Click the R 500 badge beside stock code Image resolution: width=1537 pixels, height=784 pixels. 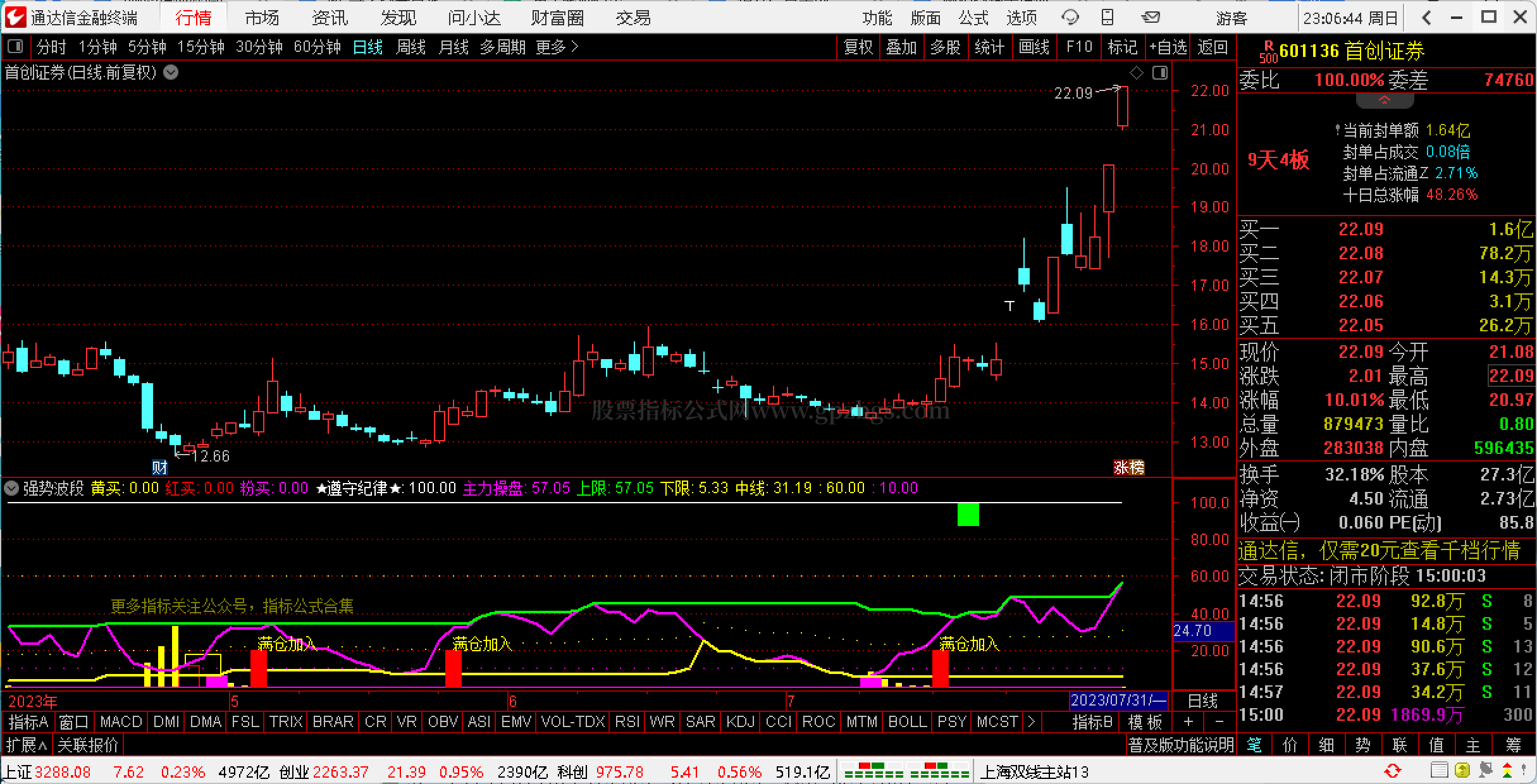click(1268, 52)
